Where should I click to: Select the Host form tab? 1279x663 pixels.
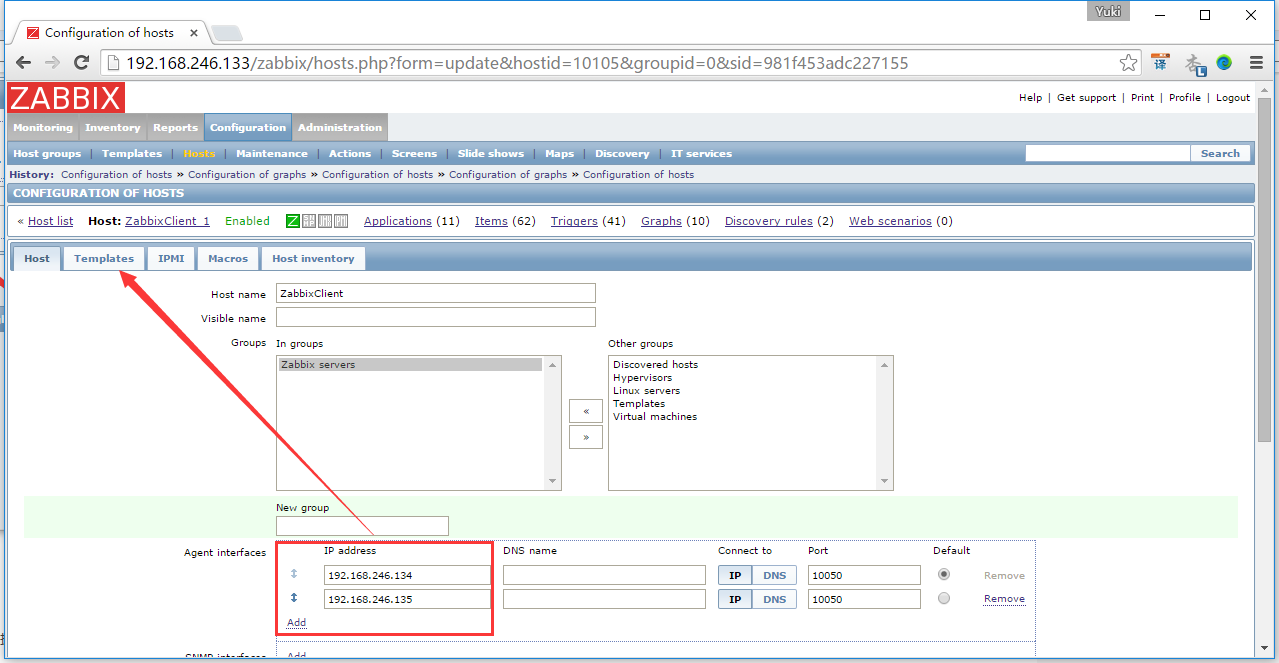(37, 258)
